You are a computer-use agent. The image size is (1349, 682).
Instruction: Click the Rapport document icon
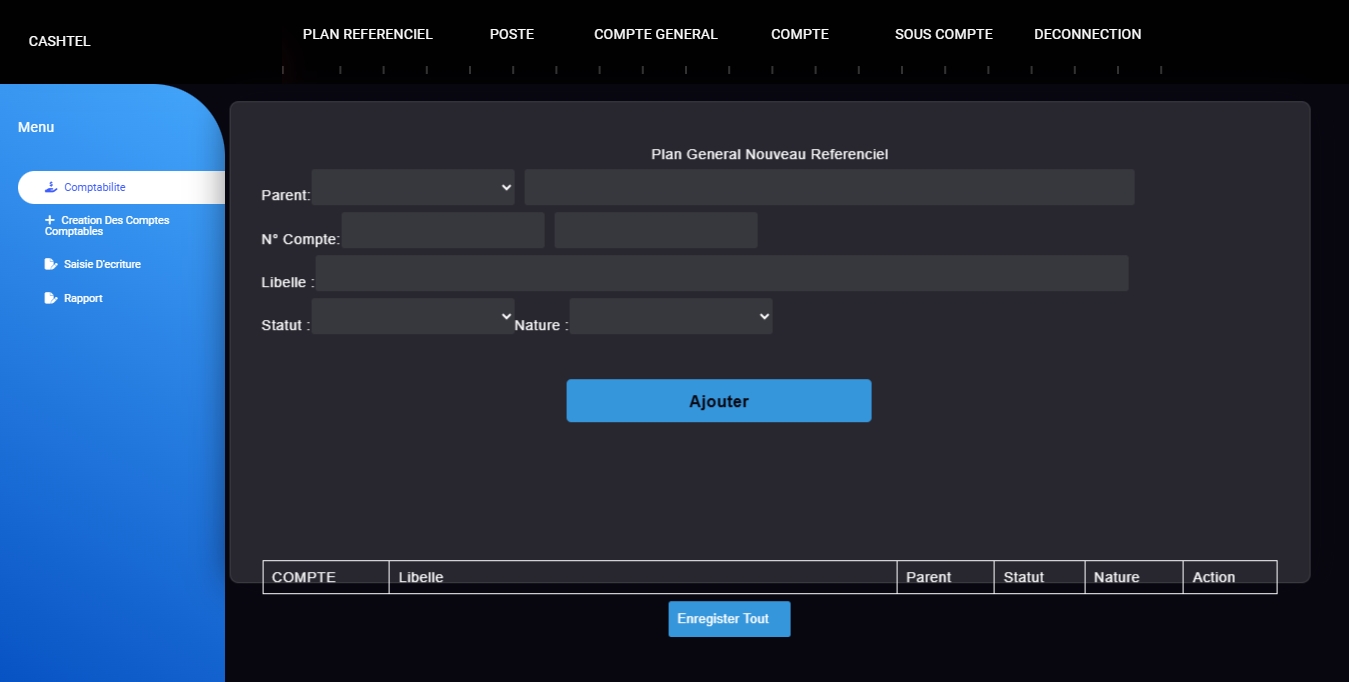[x=51, y=298]
